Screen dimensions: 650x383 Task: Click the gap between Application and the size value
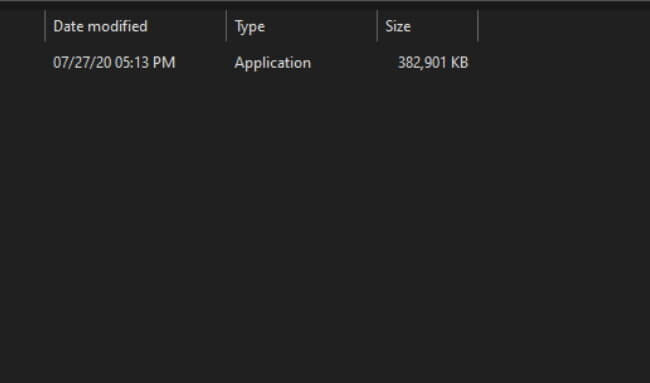coord(352,63)
